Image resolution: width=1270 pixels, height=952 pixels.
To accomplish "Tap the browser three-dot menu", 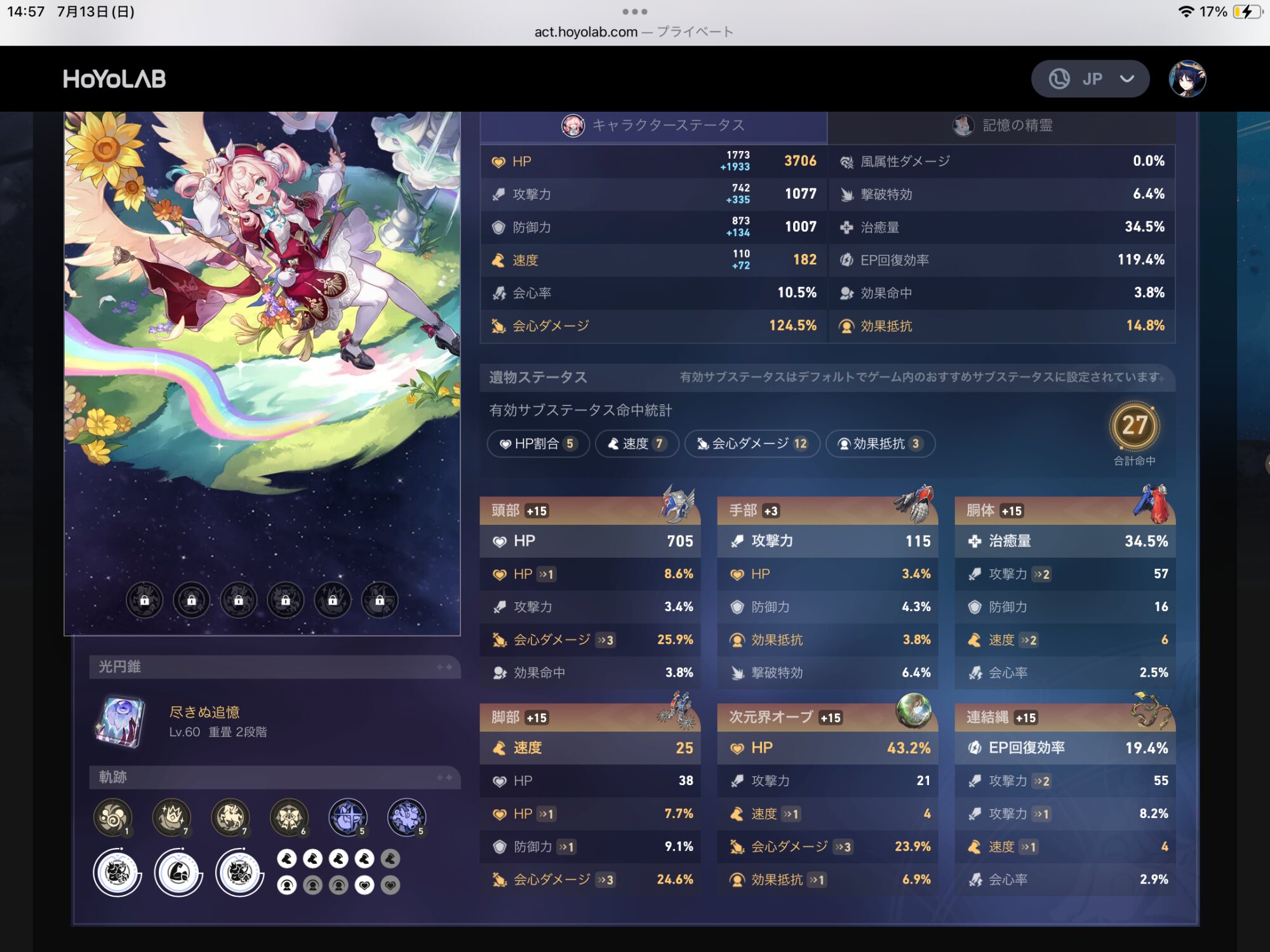I will pos(634,11).
